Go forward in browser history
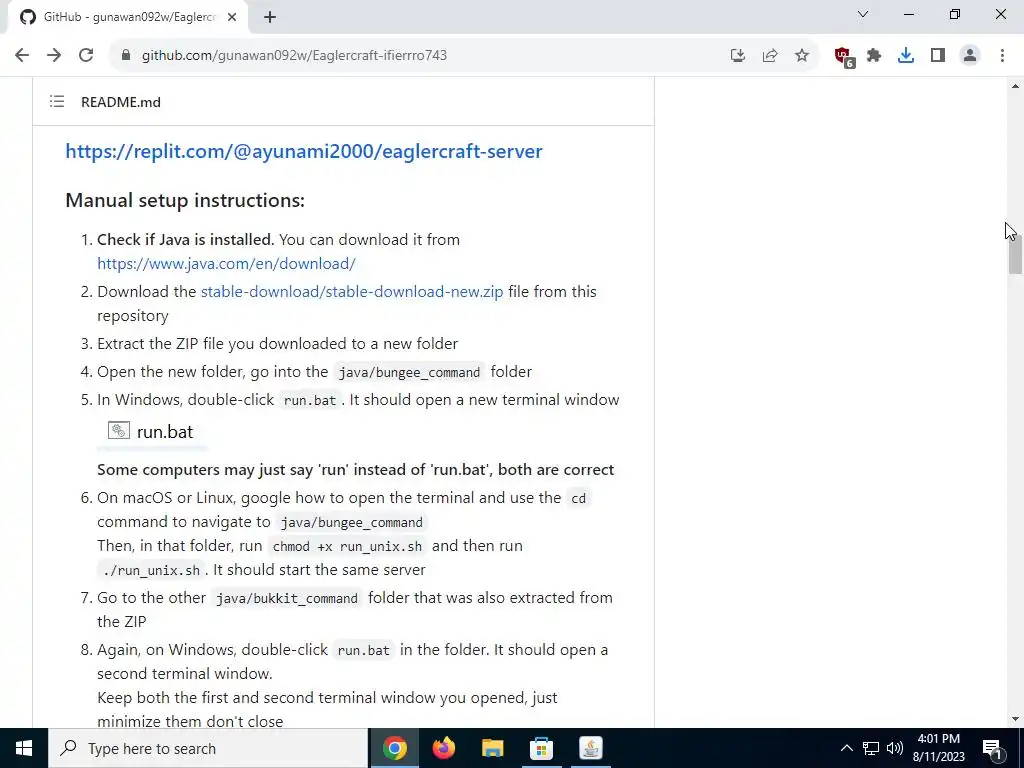Image resolution: width=1024 pixels, height=768 pixels. tap(54, 56)
